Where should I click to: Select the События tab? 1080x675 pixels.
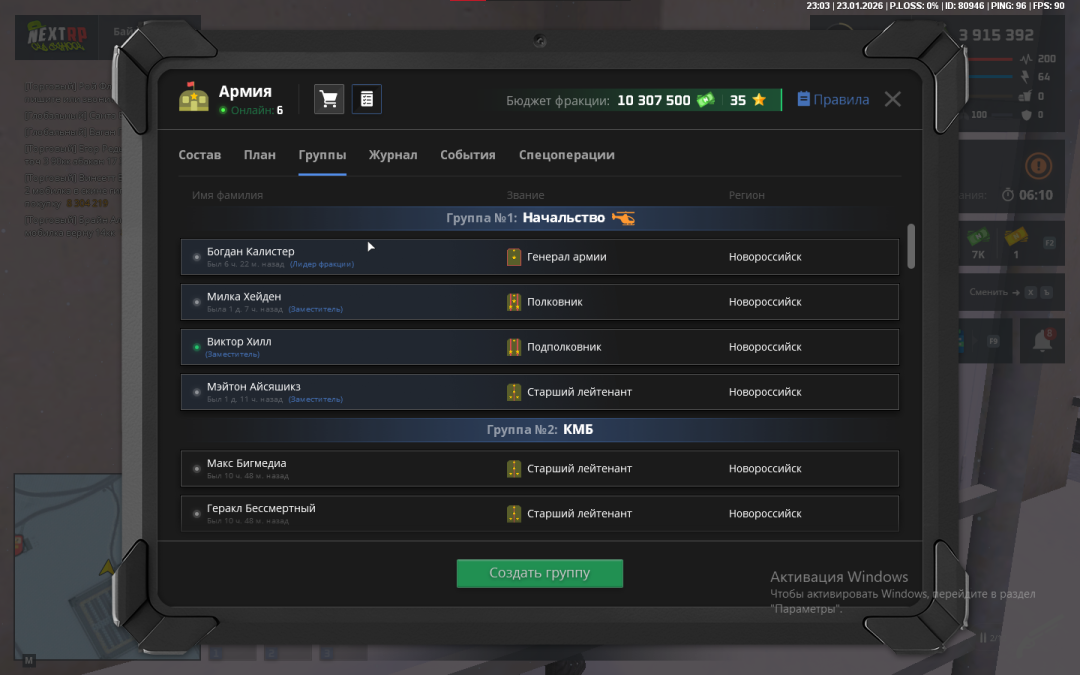tap(468, 155)
